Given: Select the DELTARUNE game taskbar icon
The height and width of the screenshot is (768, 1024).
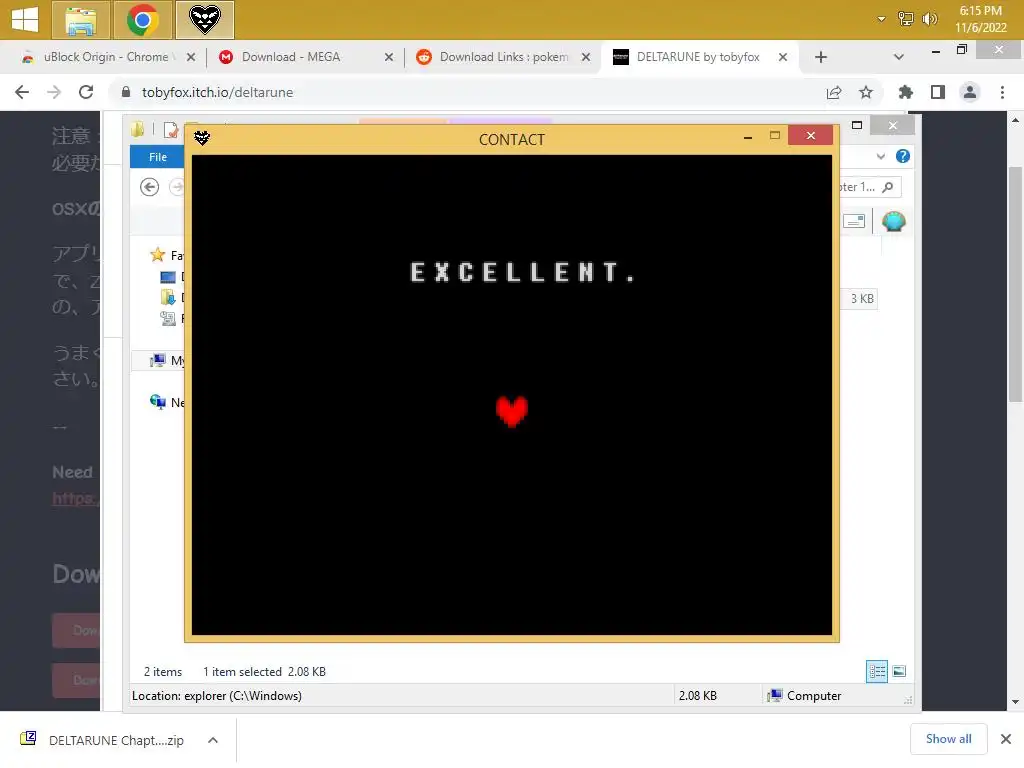Looking at the screenshot, I should (x=204, y=20).
